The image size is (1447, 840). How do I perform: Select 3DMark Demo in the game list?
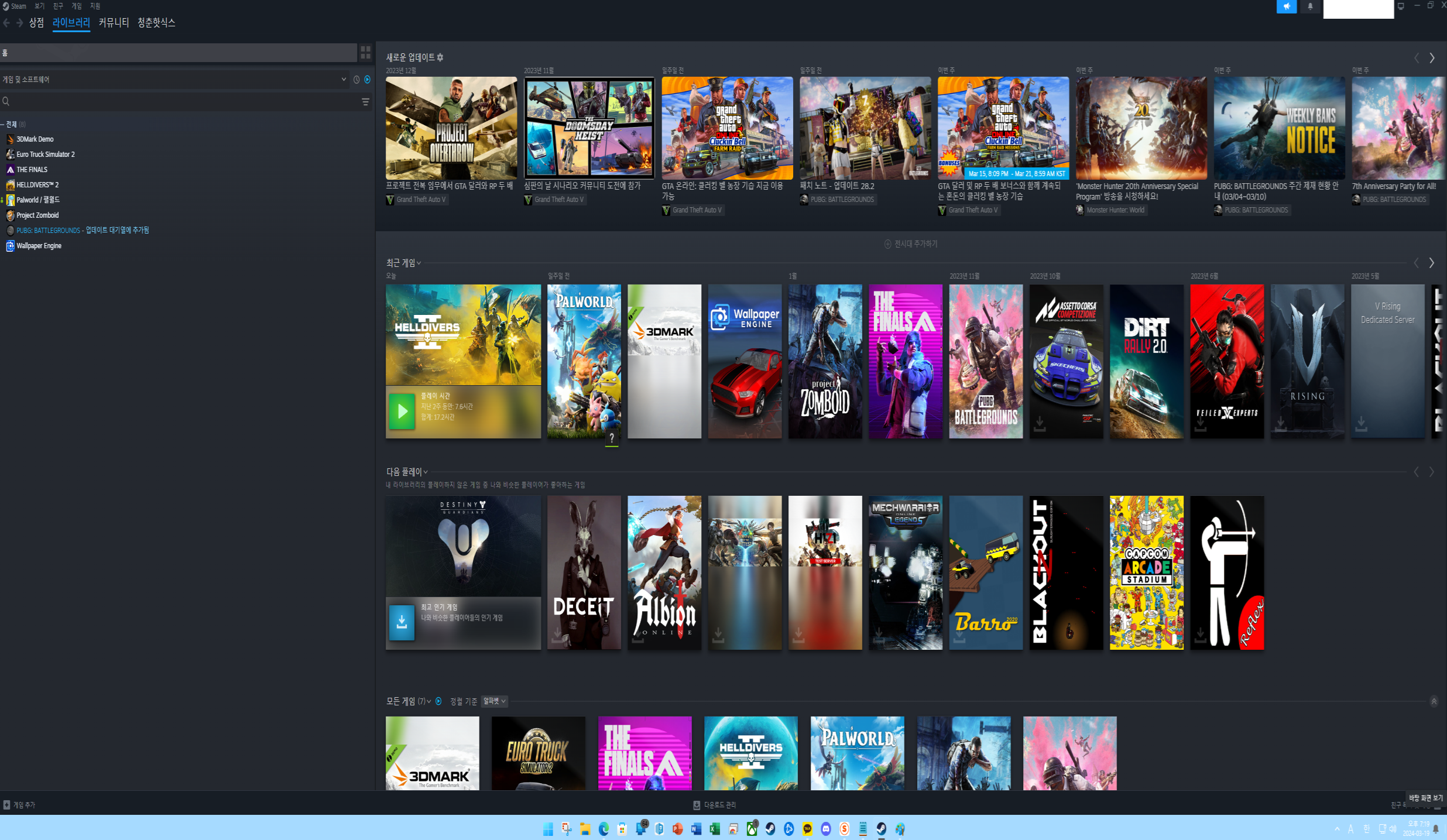tap(35, 139)
